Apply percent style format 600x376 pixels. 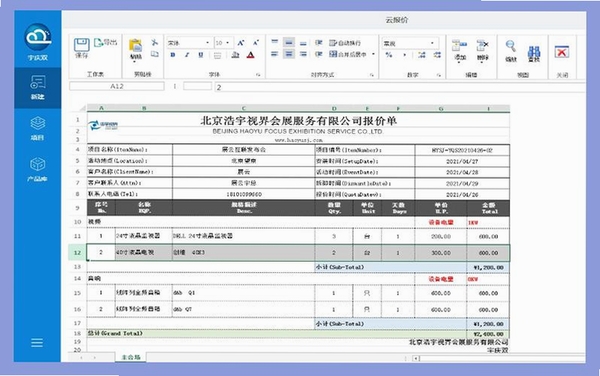click(x=389, y=55)
